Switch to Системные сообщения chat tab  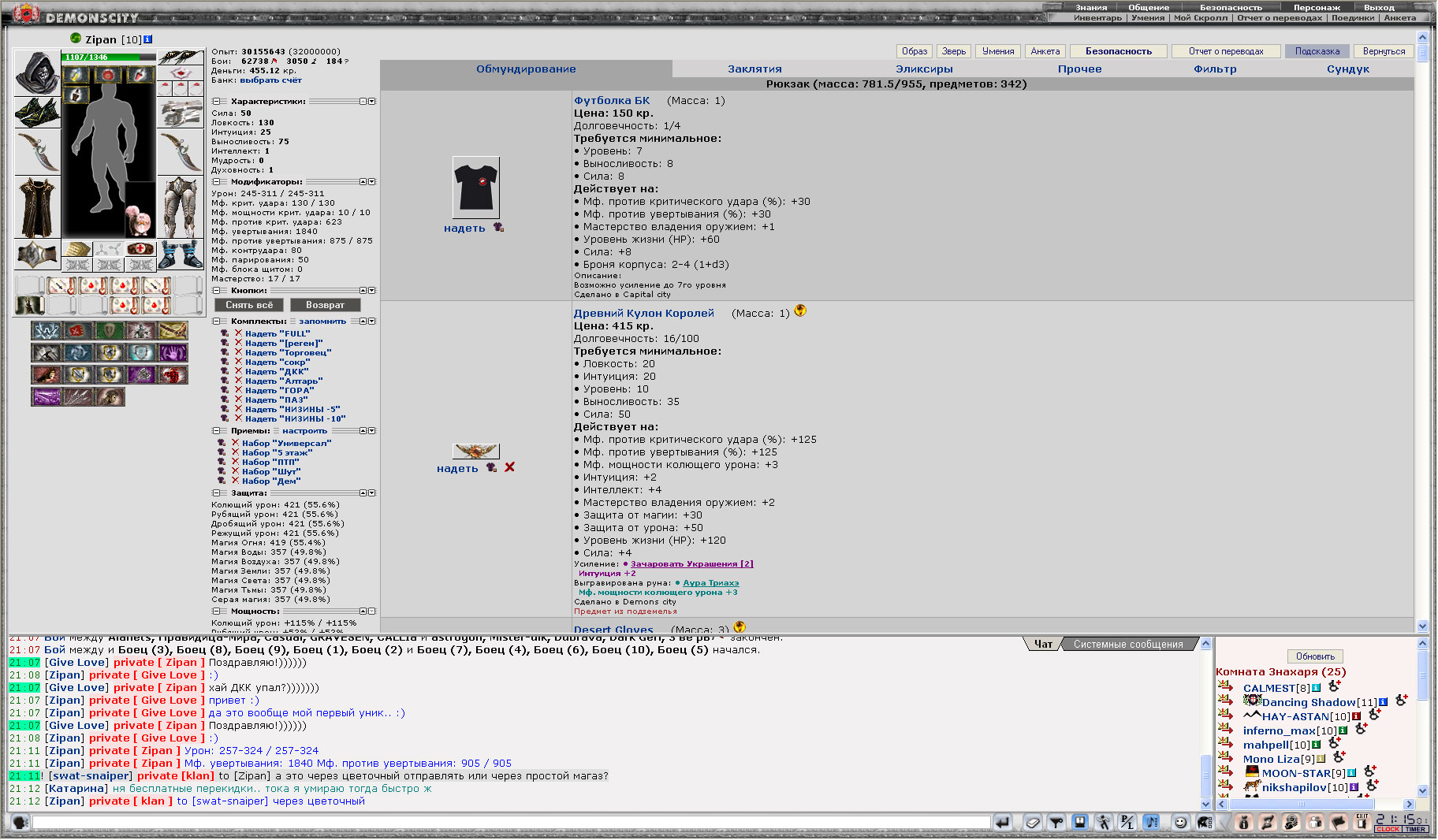(x=1128, y=645)
